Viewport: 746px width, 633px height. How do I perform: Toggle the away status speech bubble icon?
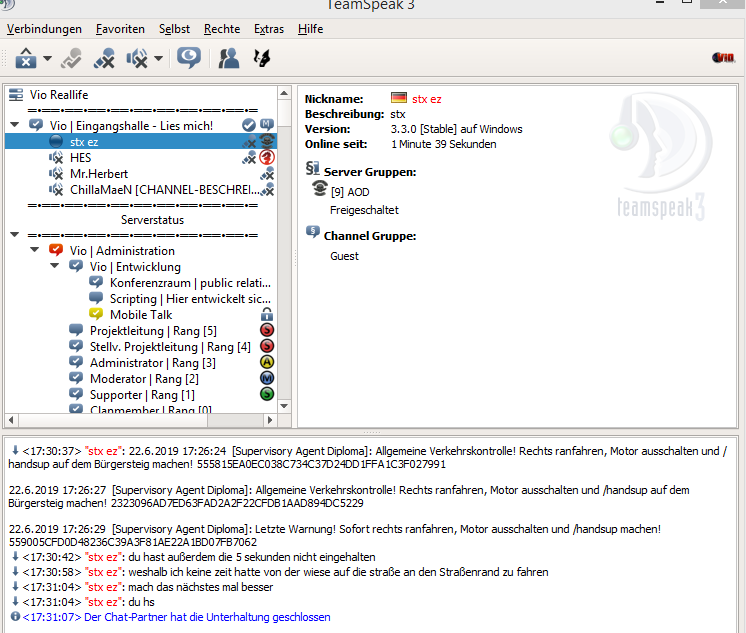[189, 58]
